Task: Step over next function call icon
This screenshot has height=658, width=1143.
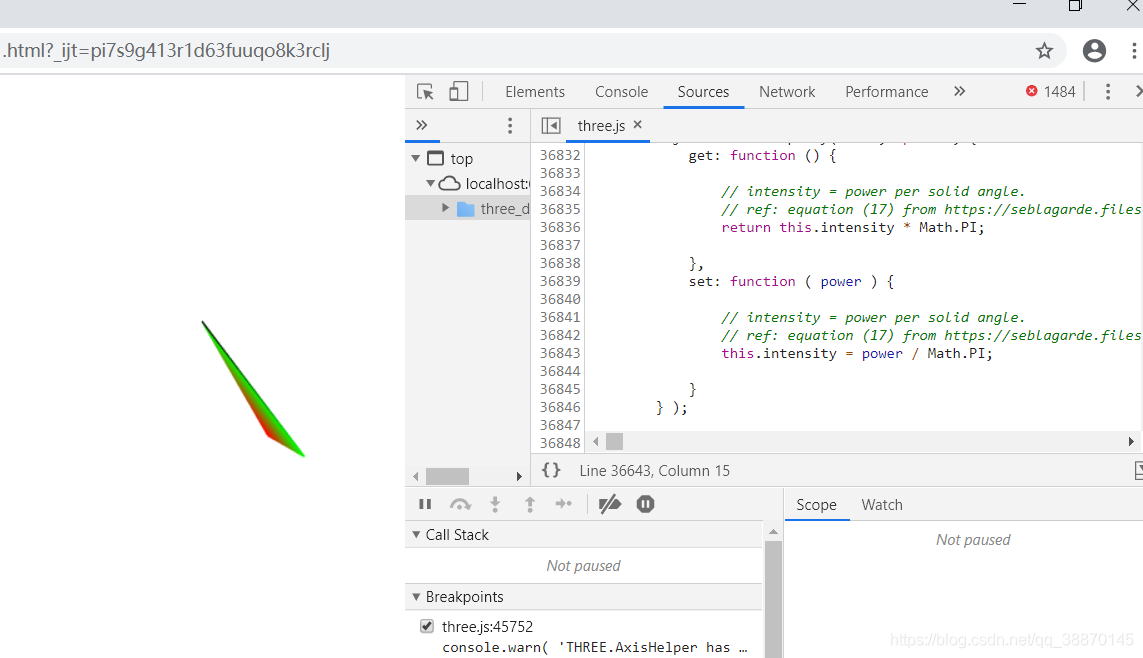Action: click(x=460, y=504)
